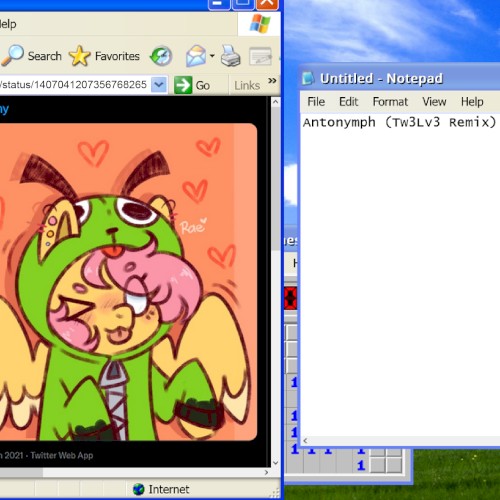Click the Search magnifier icon
Screen dimensions: 500x500
(13, 55)
